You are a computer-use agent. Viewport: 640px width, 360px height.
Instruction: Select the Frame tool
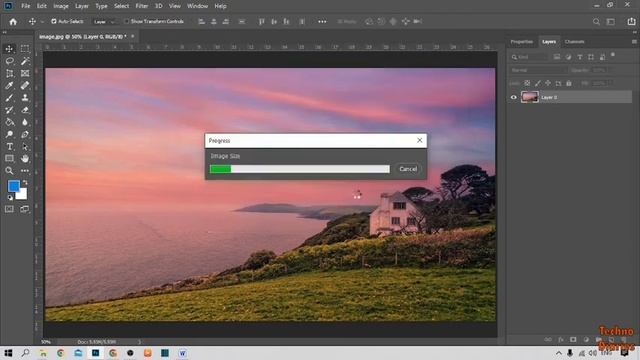point(25,73)
